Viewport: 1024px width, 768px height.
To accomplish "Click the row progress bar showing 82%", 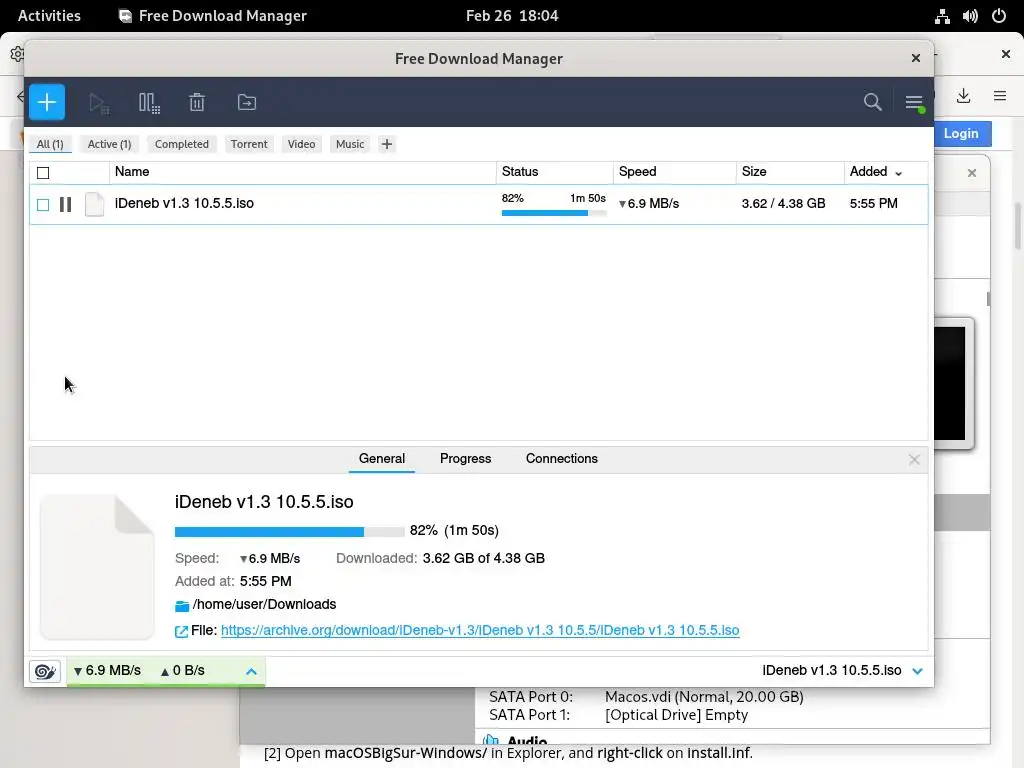I will [x=554, y=212].
